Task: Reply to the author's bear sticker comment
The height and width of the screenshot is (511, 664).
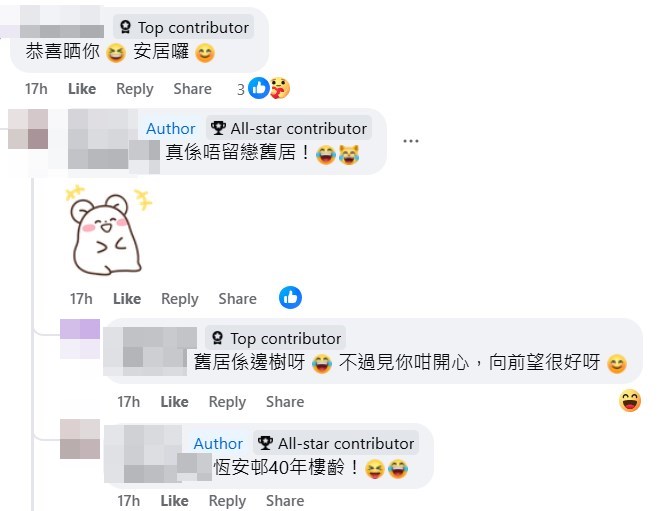Action: pos(180,299)
